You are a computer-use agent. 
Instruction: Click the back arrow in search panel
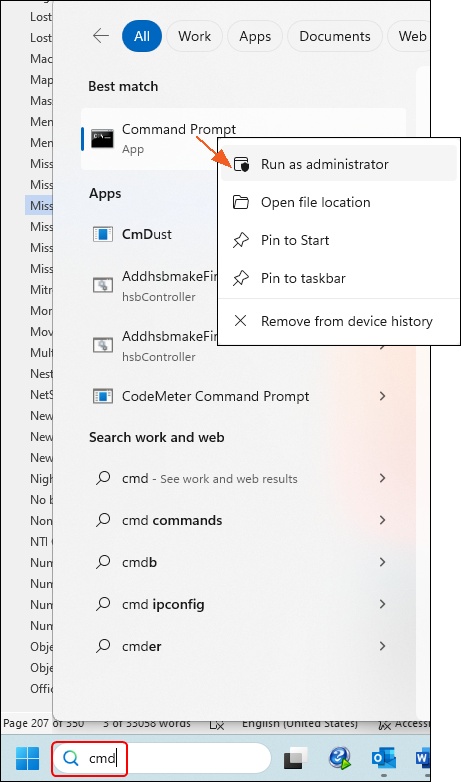tap(101, 36)
